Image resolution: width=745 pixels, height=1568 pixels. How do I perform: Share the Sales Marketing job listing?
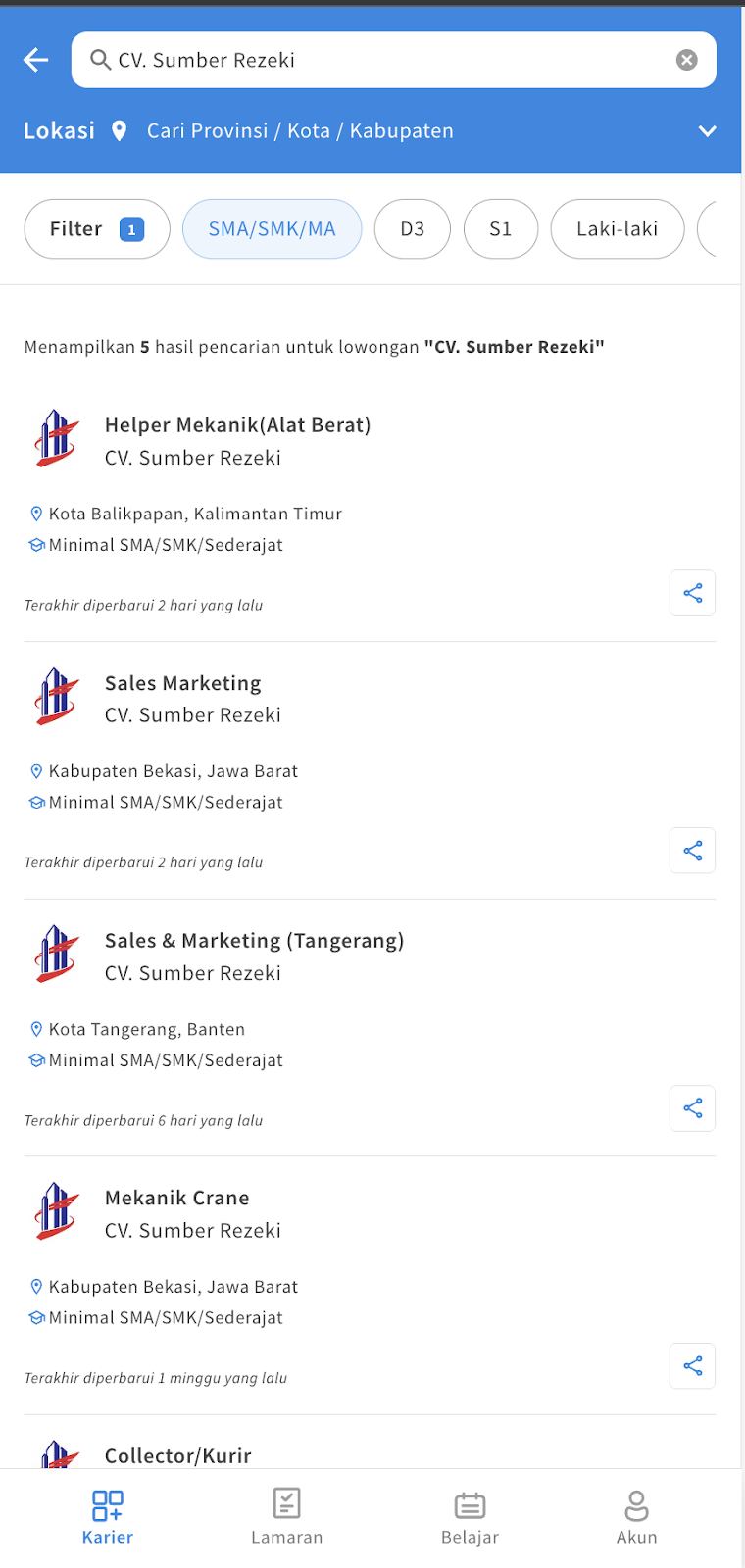[x=692, y=850]
